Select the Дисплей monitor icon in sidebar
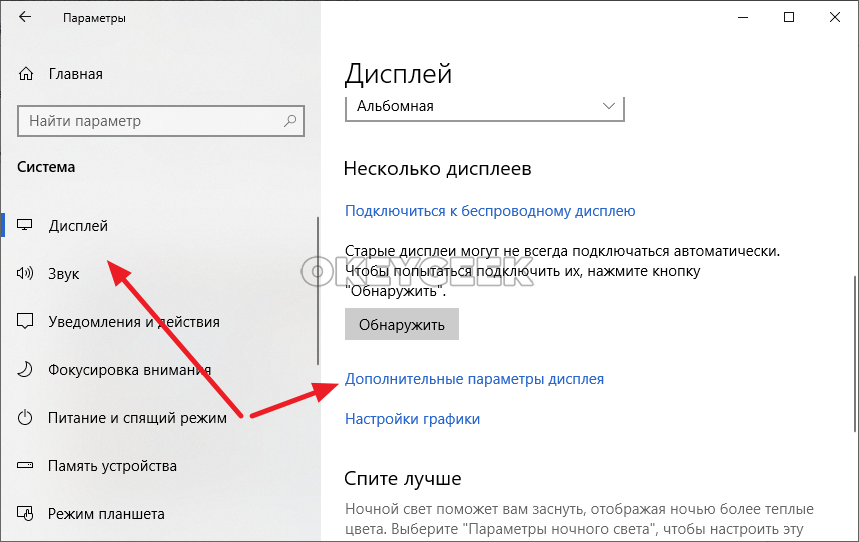 pos(26,226)
